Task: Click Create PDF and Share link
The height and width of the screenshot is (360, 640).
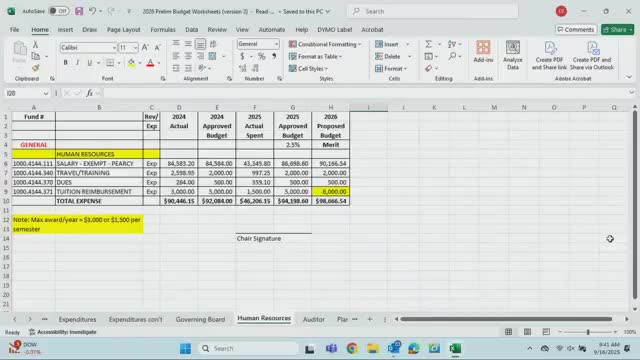Action: pos(549,56)
